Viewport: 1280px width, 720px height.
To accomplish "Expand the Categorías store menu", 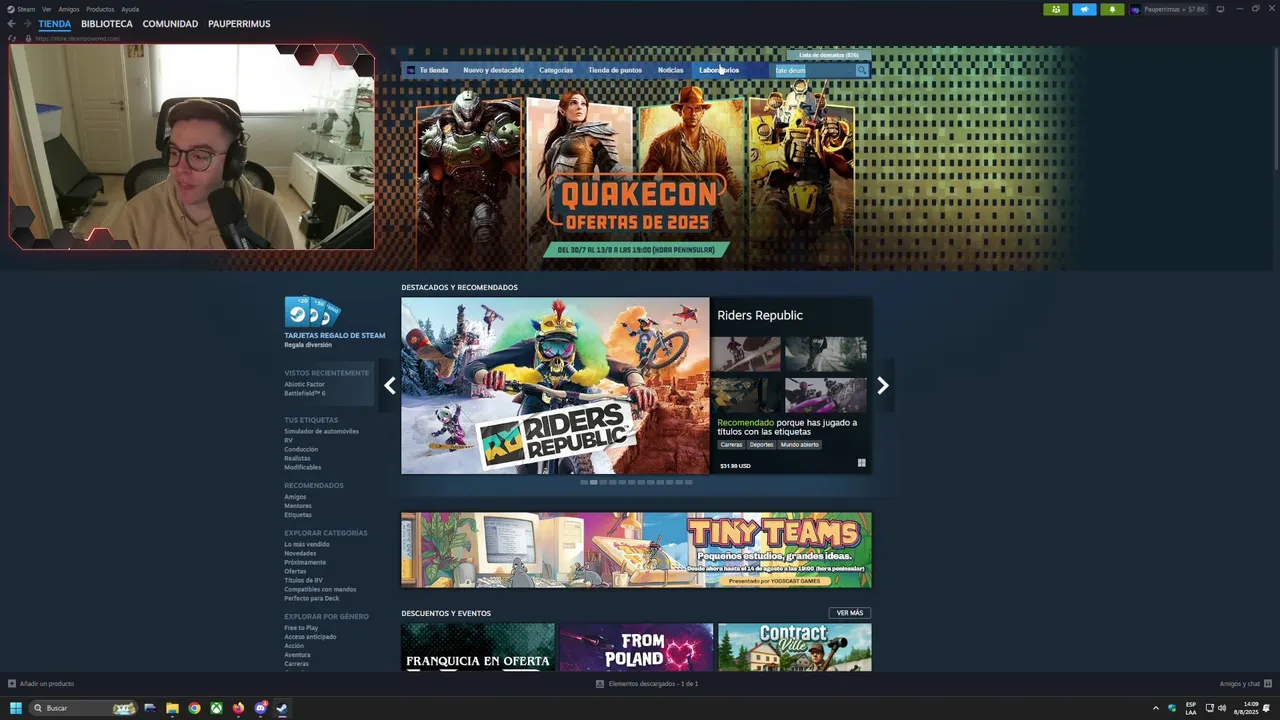I will click(556, 70).
